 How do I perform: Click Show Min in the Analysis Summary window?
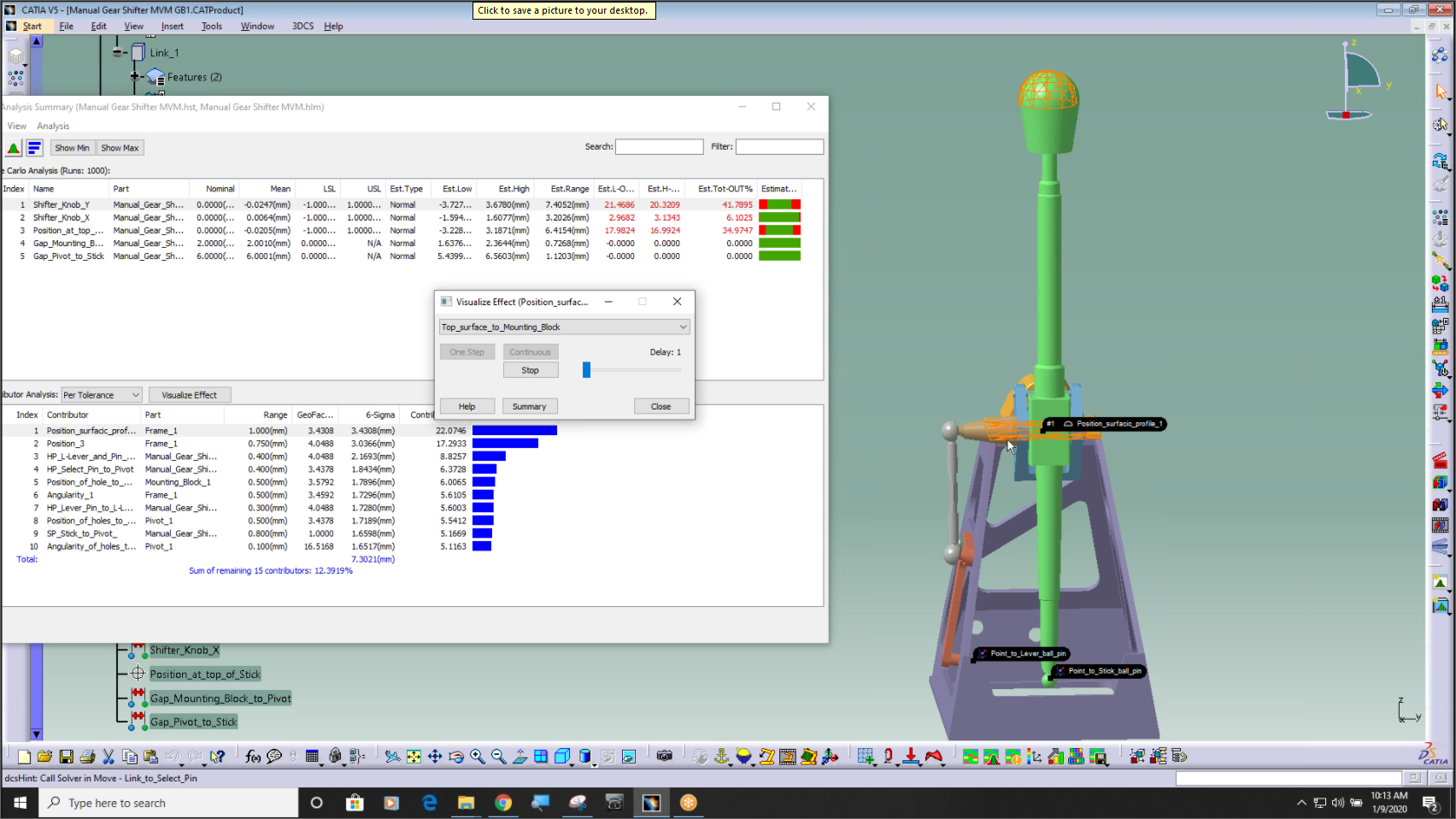pyautogui.click(x=72, y=147)
